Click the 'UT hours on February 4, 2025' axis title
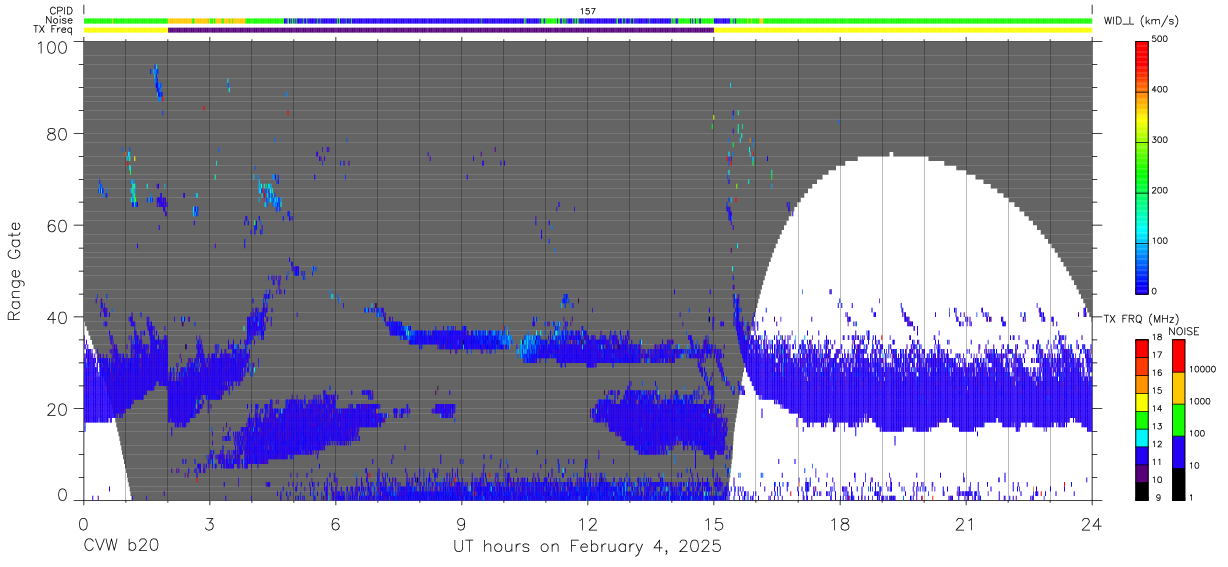This screenshot has width=1228, height=567. tap(588, 547)
